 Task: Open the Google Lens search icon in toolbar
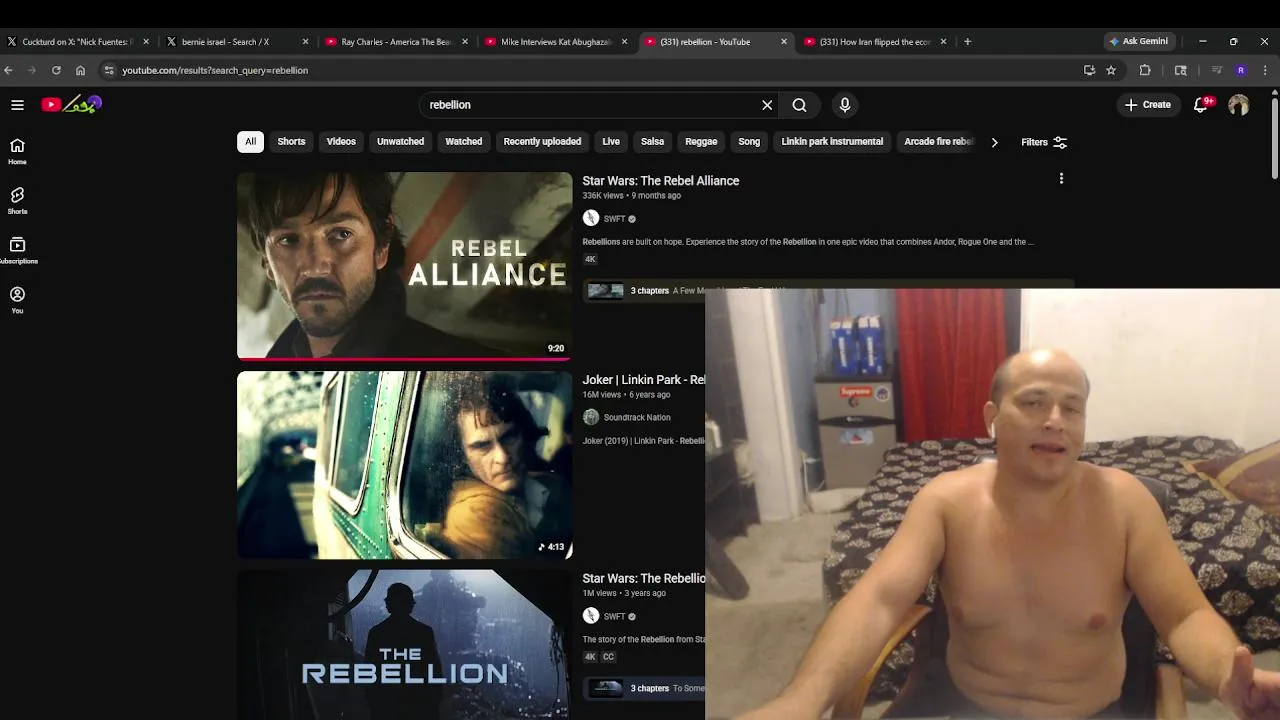1181,70
